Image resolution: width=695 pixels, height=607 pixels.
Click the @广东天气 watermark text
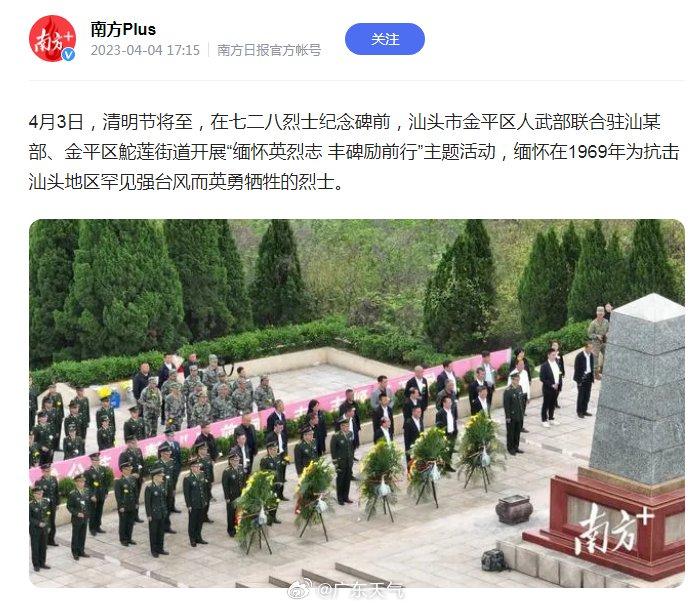coord(360,591)
